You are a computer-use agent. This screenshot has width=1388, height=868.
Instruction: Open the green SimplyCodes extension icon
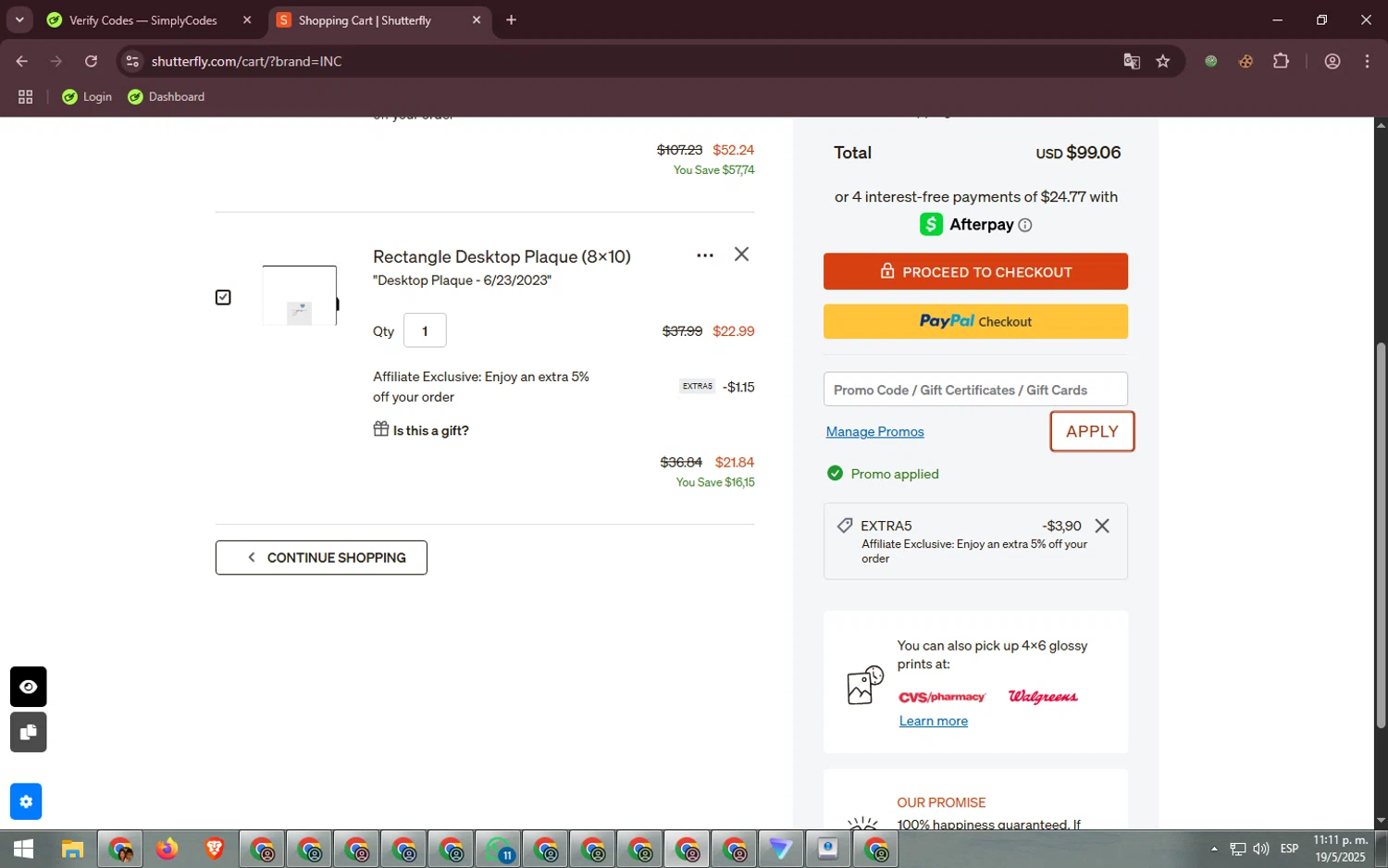pos(1210,61)
